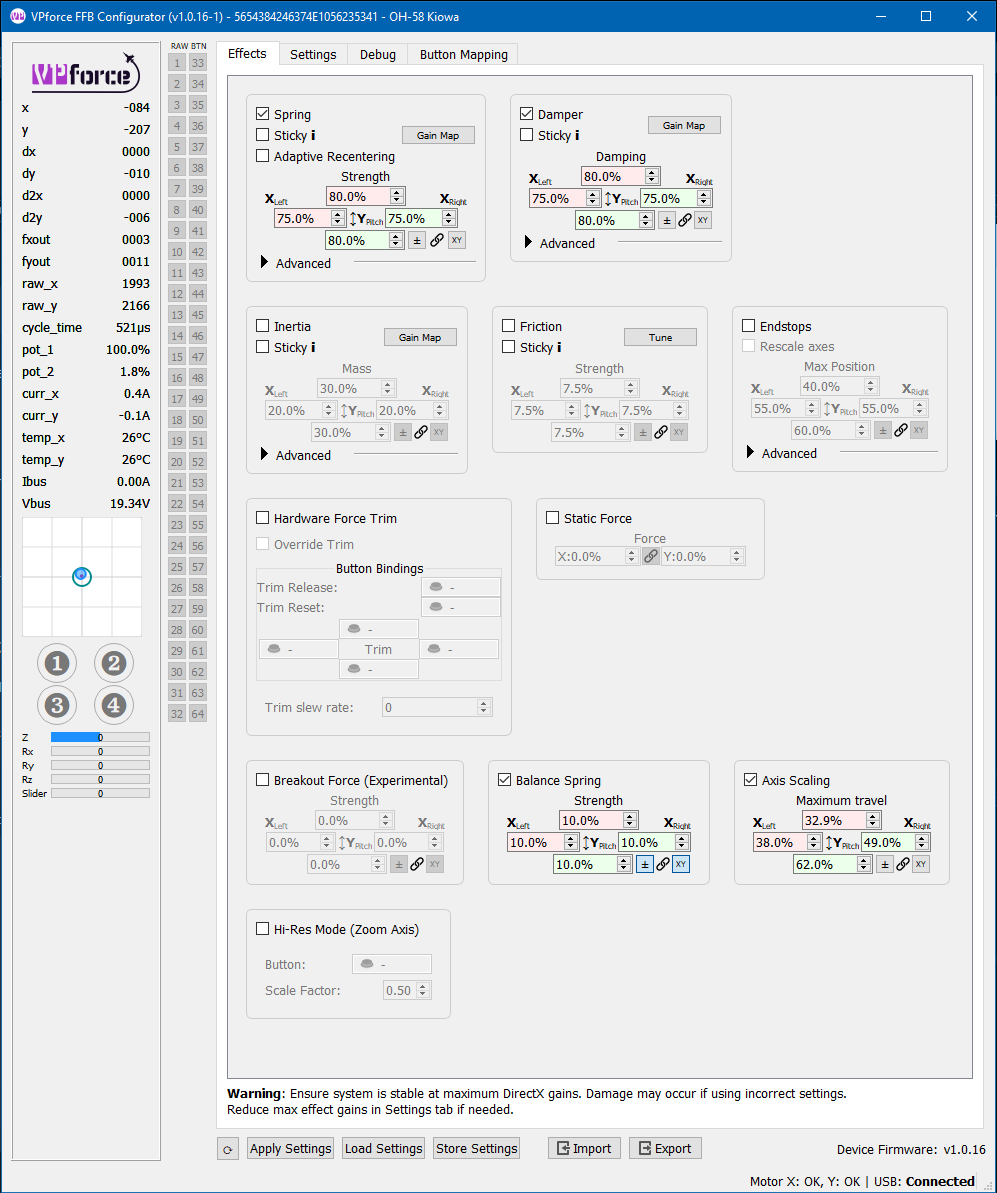
Task: Click the Balance Spring chain link icon
Action: click(663, 864)
